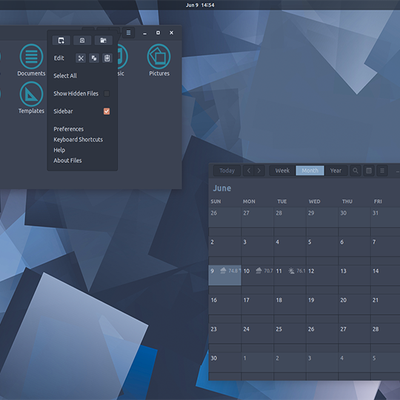Screen dimensions: 400x400
Task: Open the Calendar hamburger menu icon
Action: 382,171
